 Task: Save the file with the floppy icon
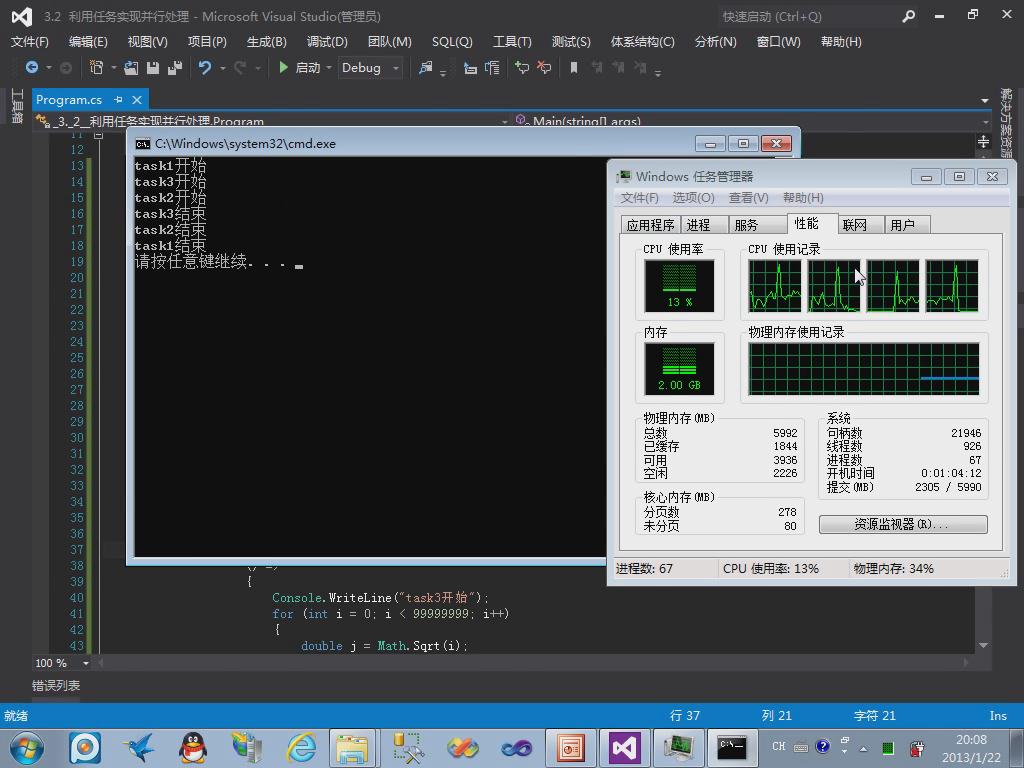tap(153, 67)
